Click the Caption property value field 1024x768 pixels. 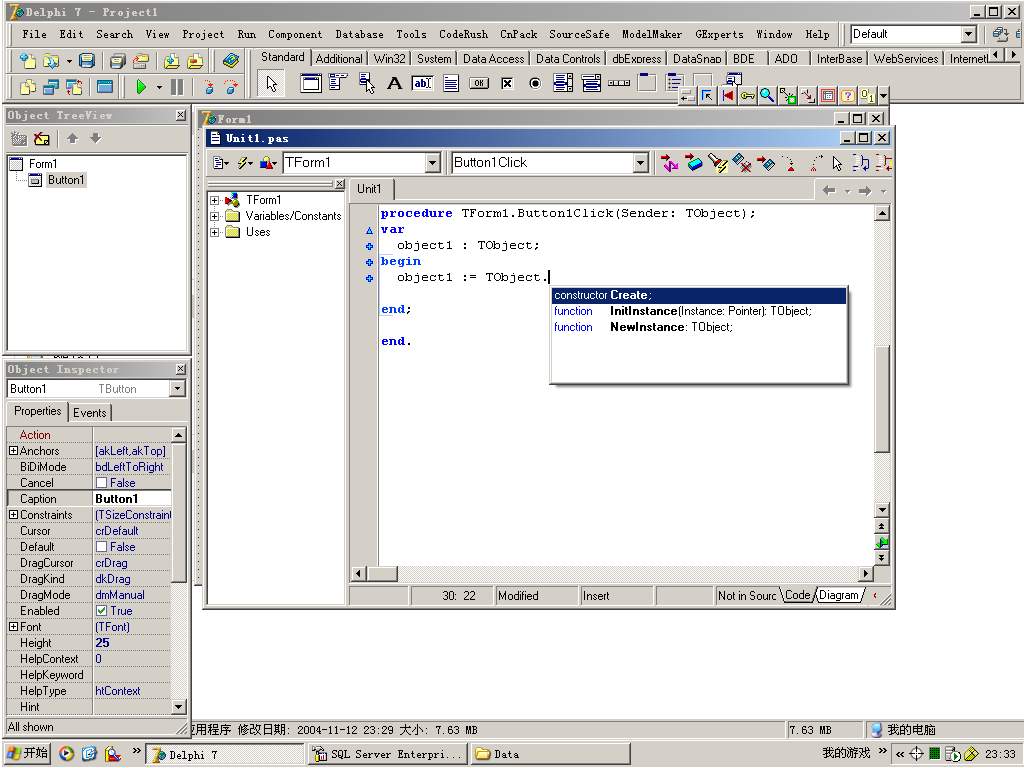pos(132,499)
